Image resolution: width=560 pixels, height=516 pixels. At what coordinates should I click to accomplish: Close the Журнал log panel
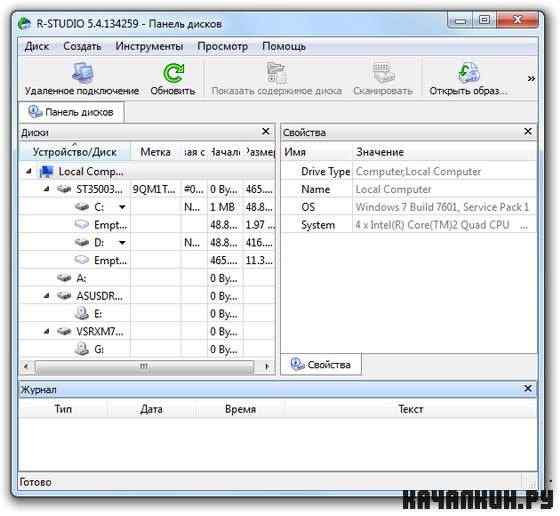pyautogui.click(x=528, y=389)
